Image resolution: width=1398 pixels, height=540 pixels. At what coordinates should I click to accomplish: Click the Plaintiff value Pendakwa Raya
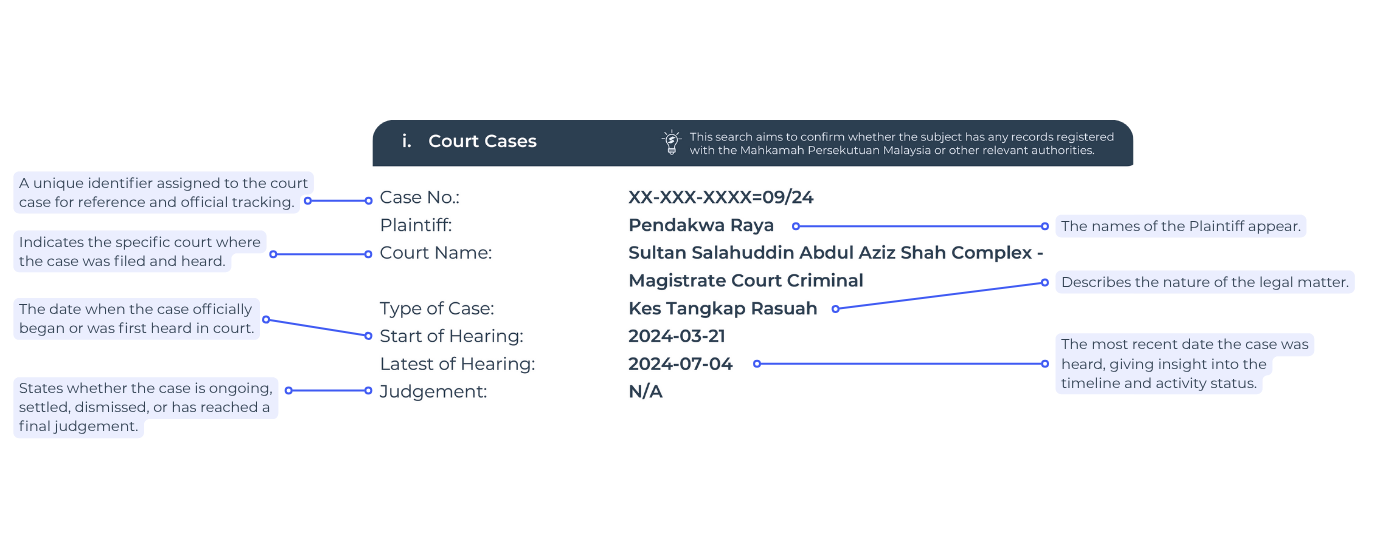pyautogui.click(x=701, y=225)
